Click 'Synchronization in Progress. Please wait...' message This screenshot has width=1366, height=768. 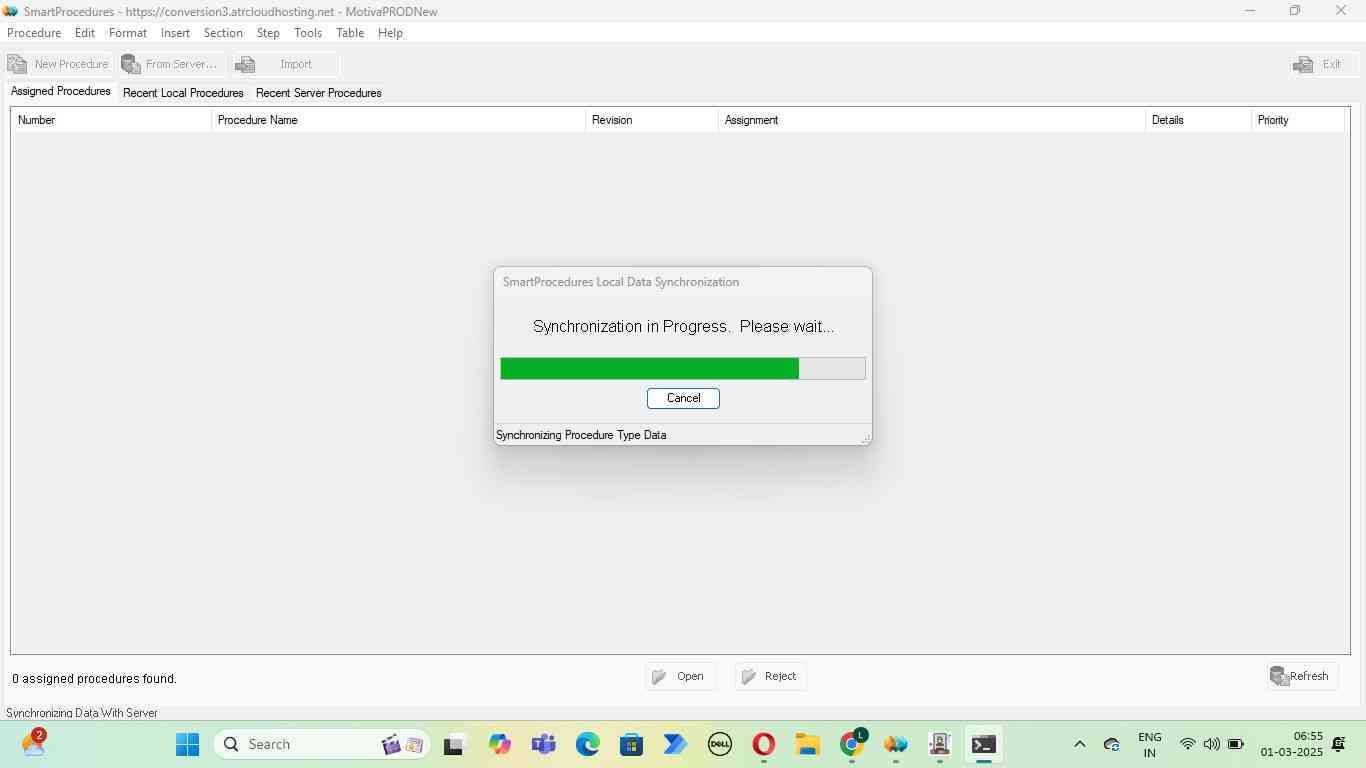tap(683, 326)
